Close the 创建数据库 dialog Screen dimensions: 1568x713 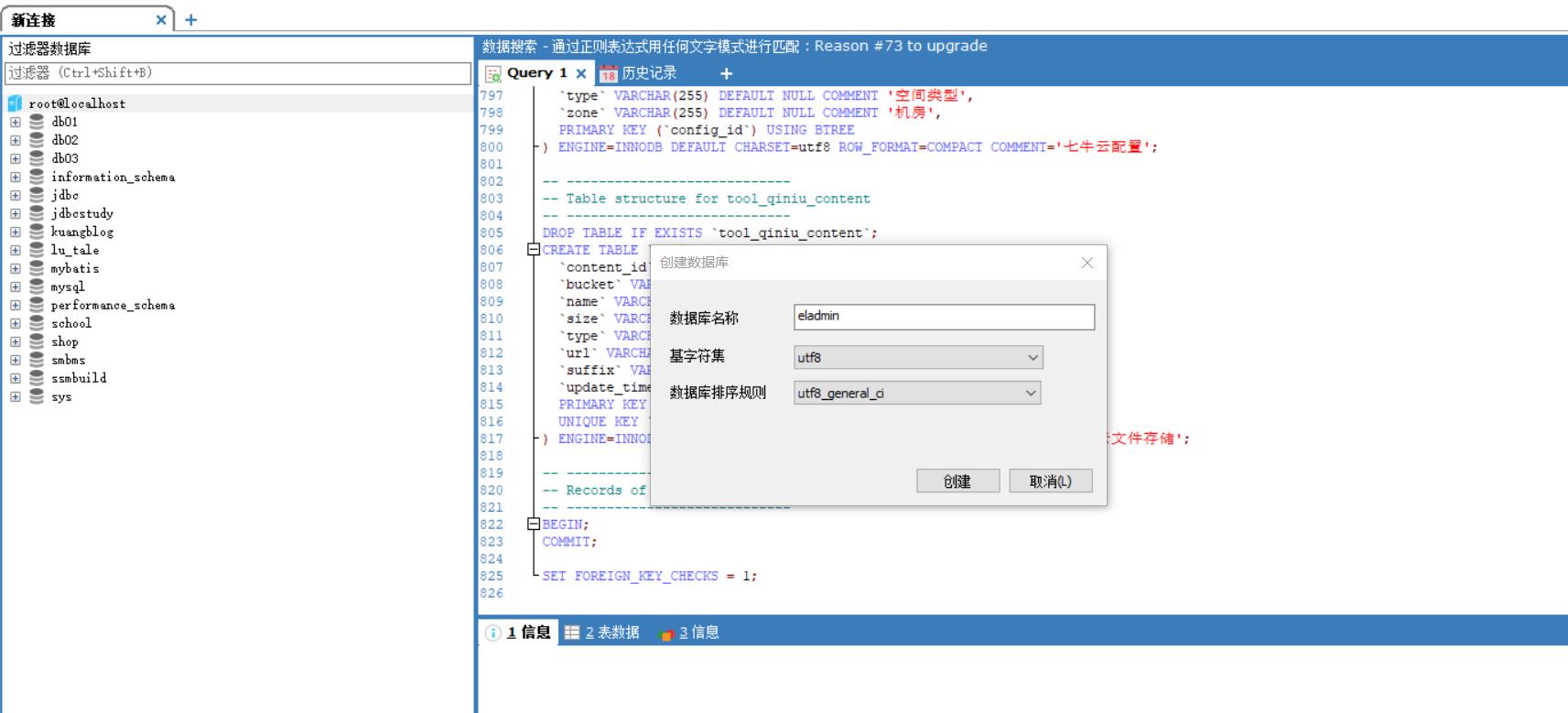tap(1087, 263)
